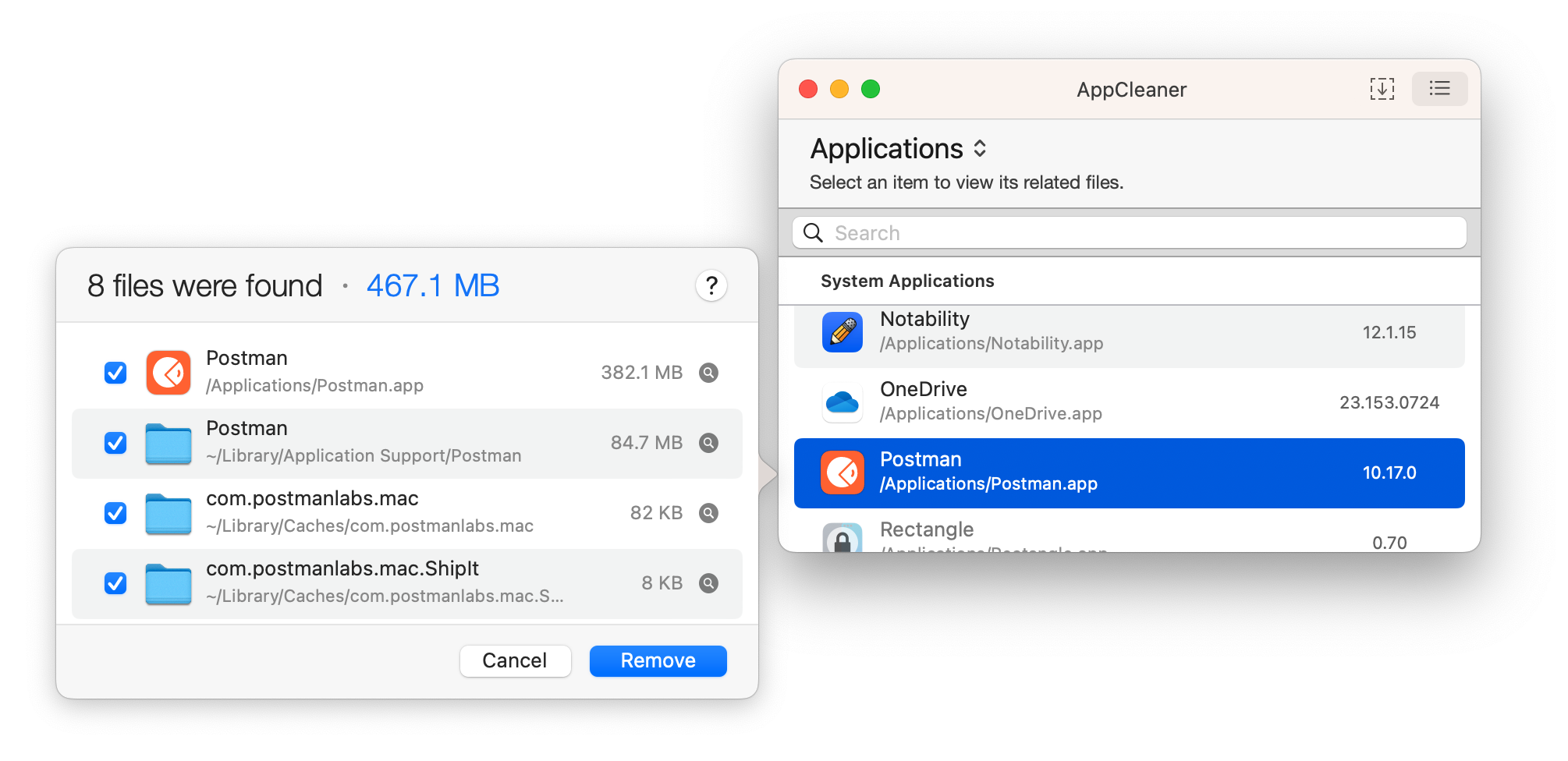Screen dimensions: 1568x761
Task: Click the magnifying glass in the search field
Action: click(813, 233)
